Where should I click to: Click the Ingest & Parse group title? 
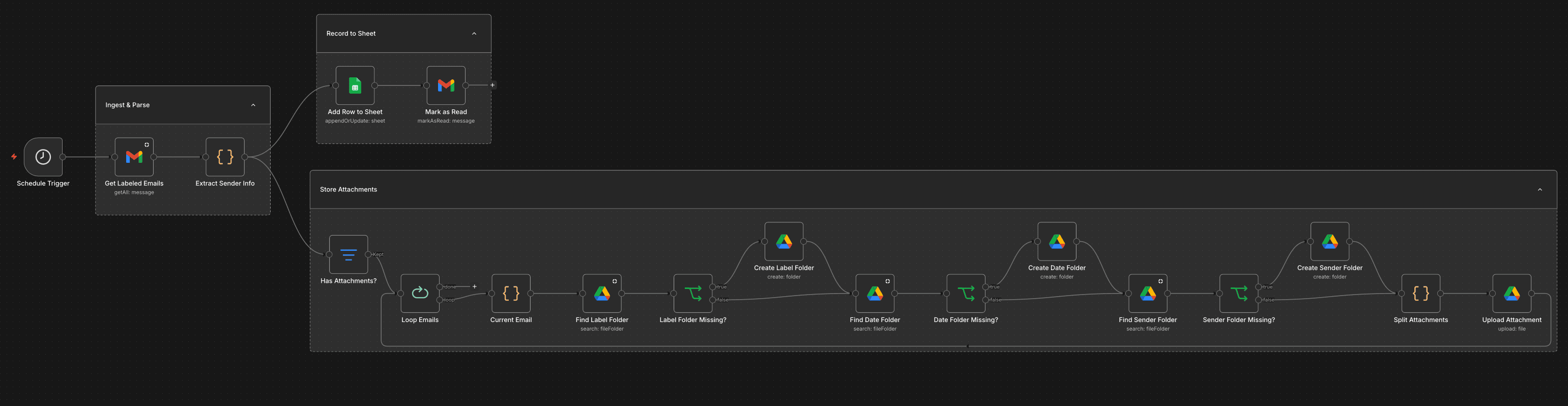(x=127, y=105)
